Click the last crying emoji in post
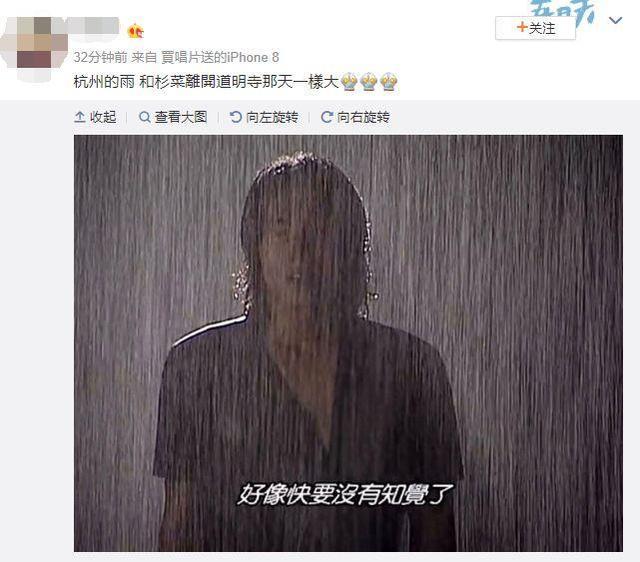640x562 pixels. pos(388,82)
